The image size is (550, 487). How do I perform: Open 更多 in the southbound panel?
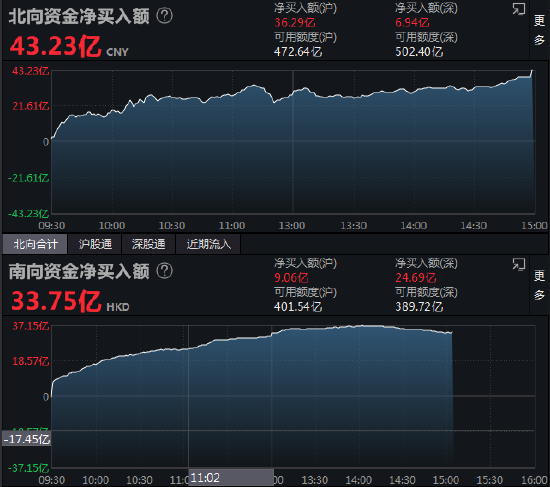click(x=539, y=285)
